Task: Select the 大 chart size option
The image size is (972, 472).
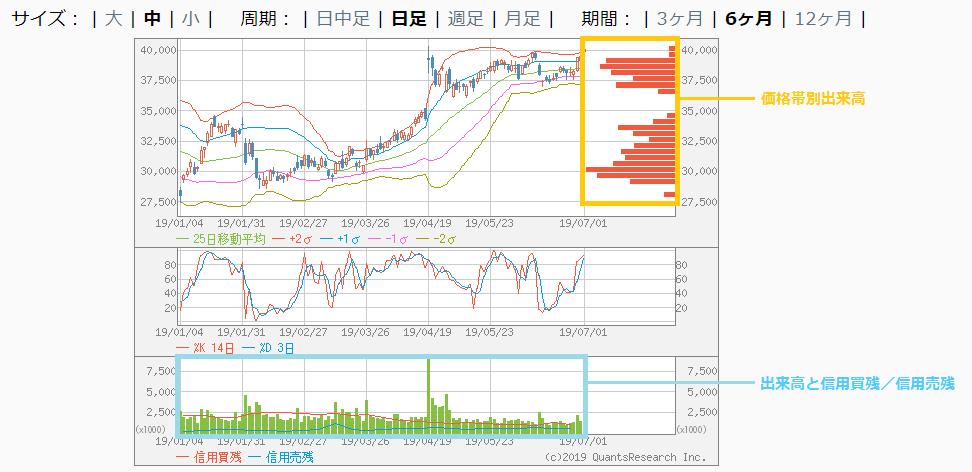Action: pos(115,19)
